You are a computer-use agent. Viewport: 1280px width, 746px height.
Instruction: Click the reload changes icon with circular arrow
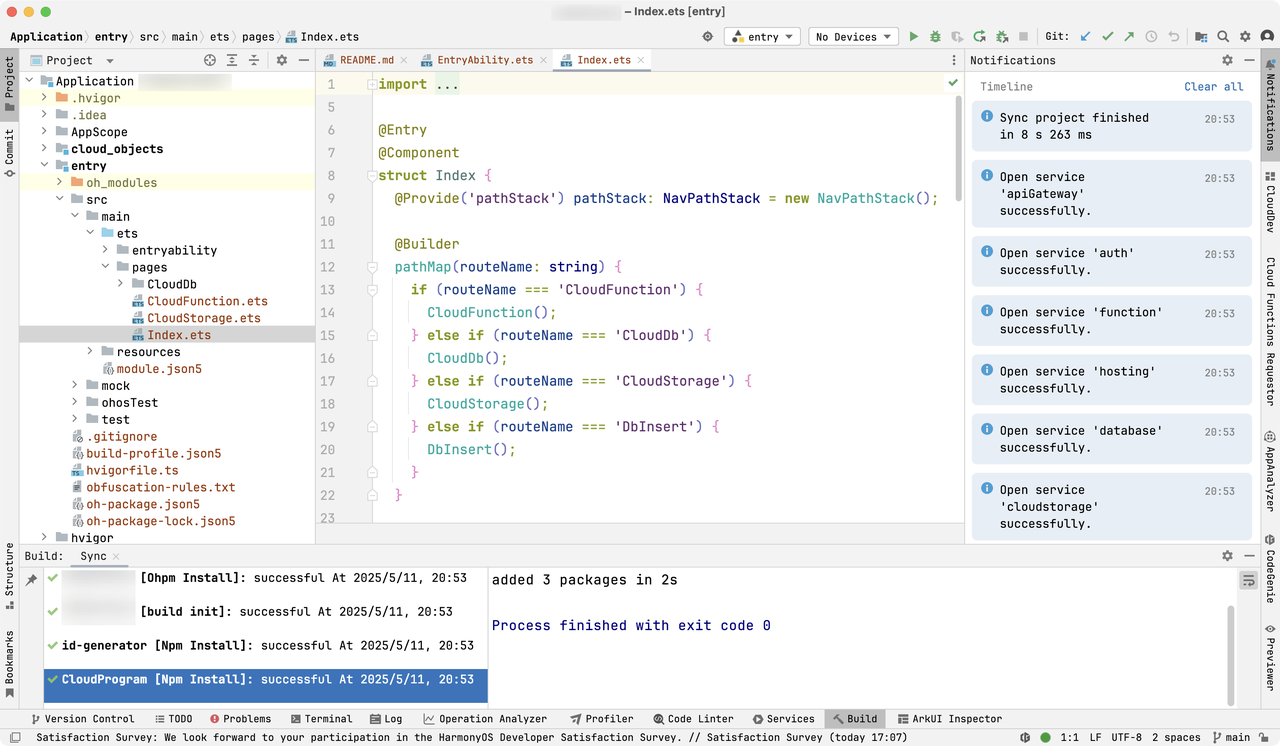click(979, 37)
